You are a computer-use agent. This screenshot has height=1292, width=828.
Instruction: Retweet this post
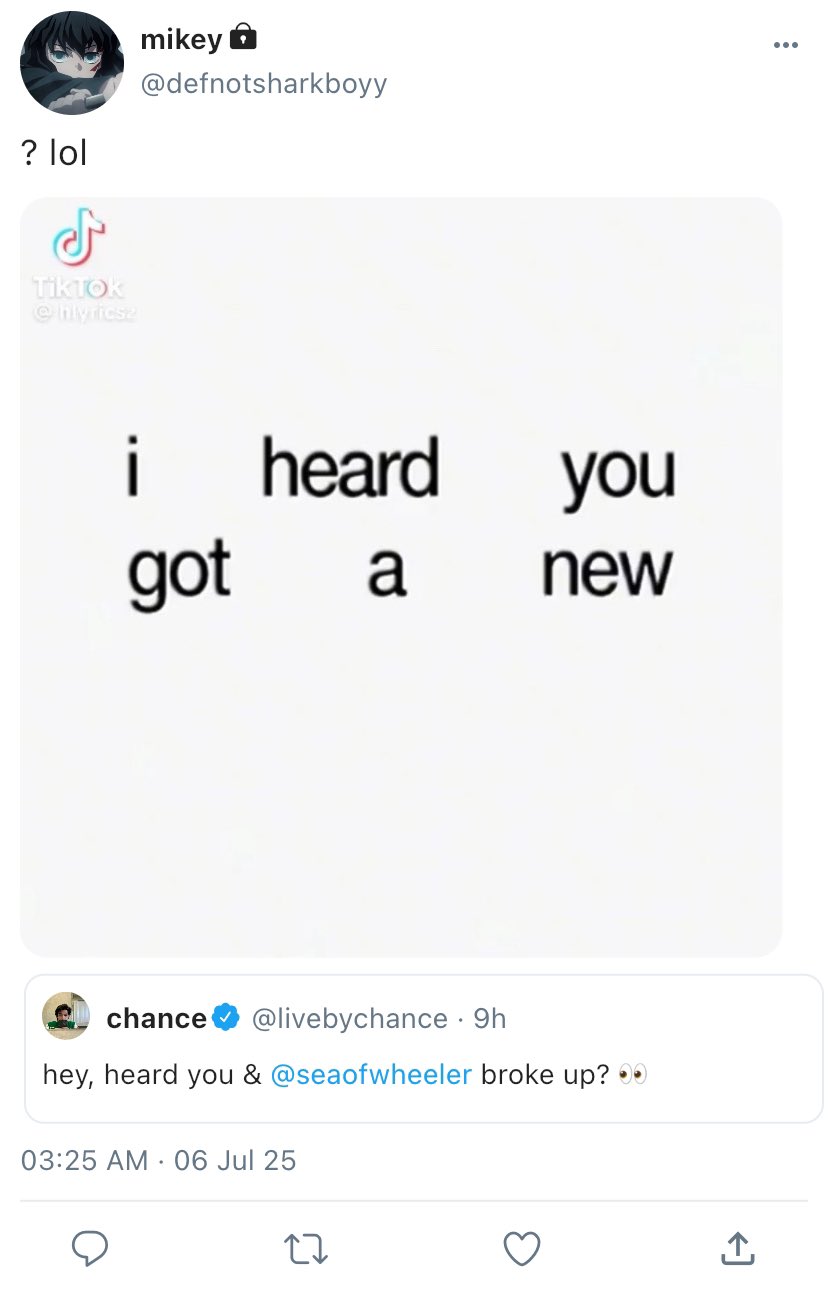(x=305, y=1247)
